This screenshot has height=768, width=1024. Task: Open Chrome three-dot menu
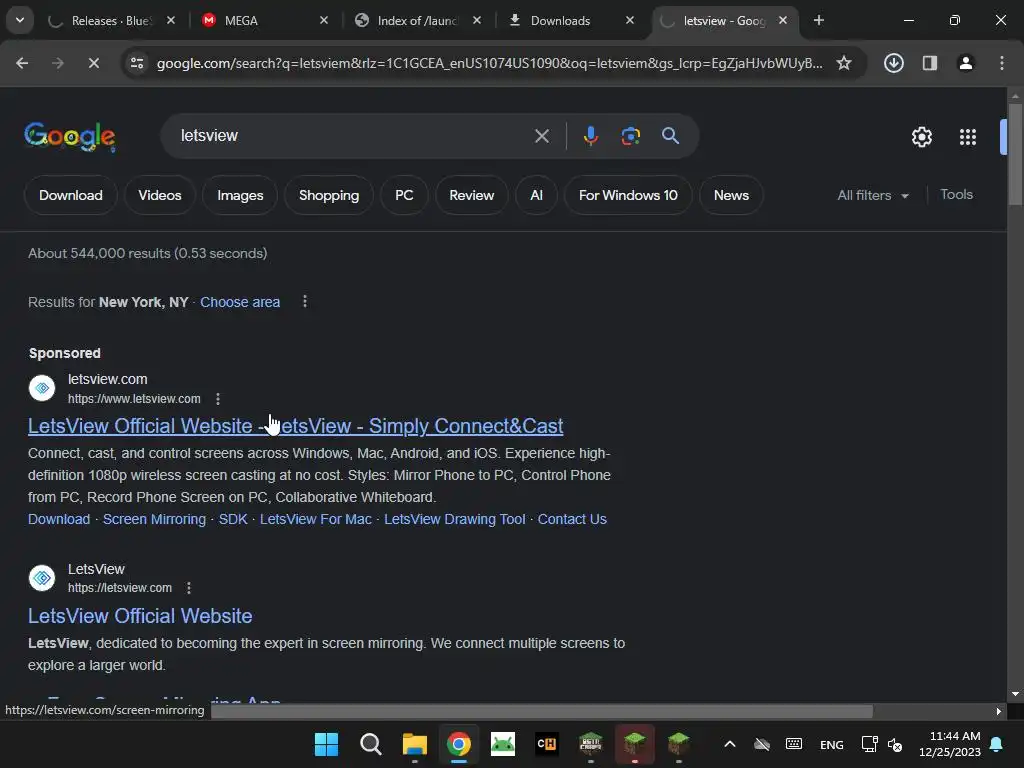pyautogui.click(x=1002, y=63)
